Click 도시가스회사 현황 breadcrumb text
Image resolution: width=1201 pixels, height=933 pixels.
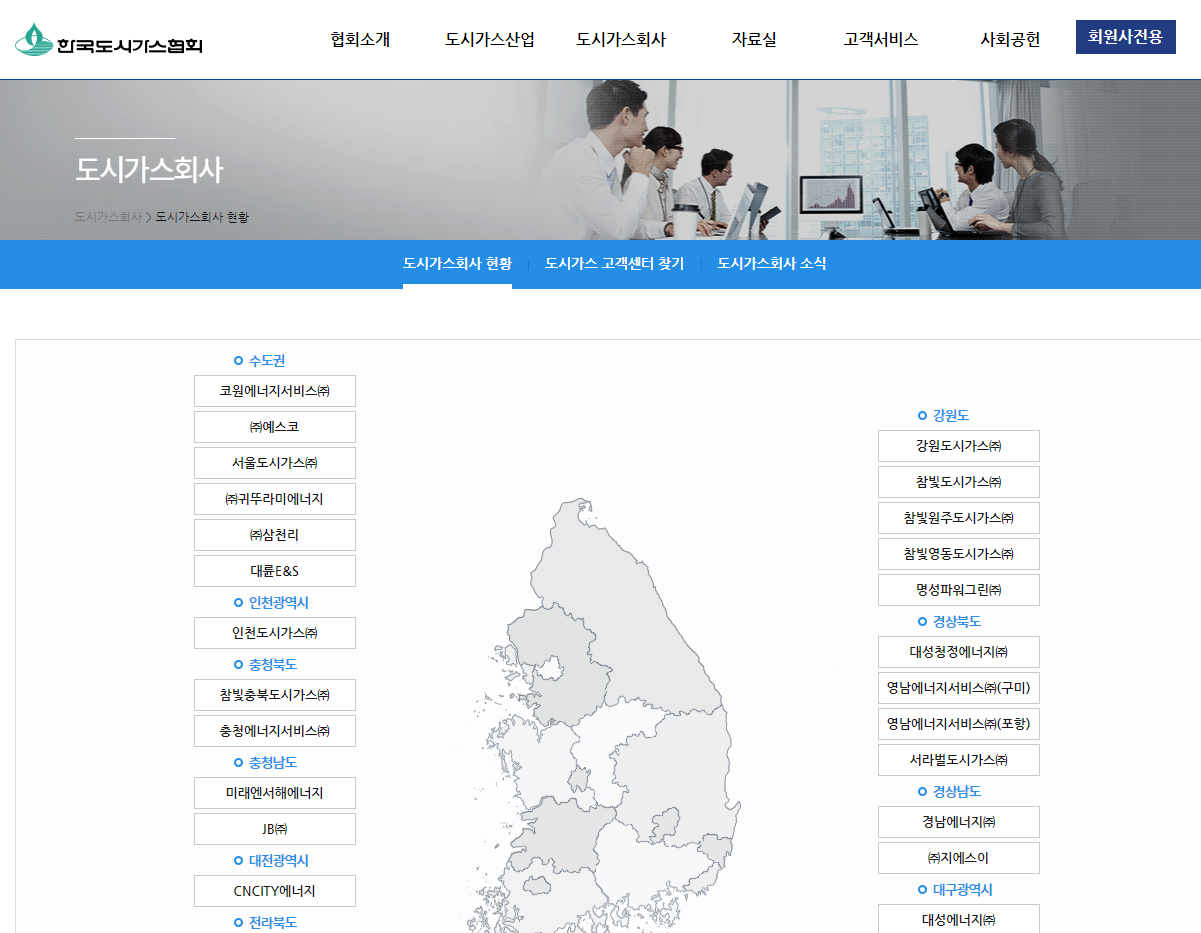[x=202, y=217]
